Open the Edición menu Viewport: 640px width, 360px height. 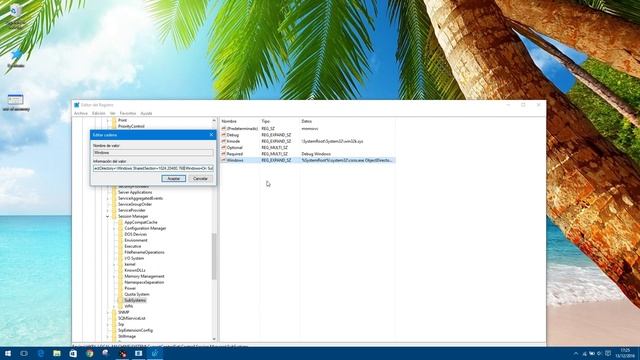(99, 113)
